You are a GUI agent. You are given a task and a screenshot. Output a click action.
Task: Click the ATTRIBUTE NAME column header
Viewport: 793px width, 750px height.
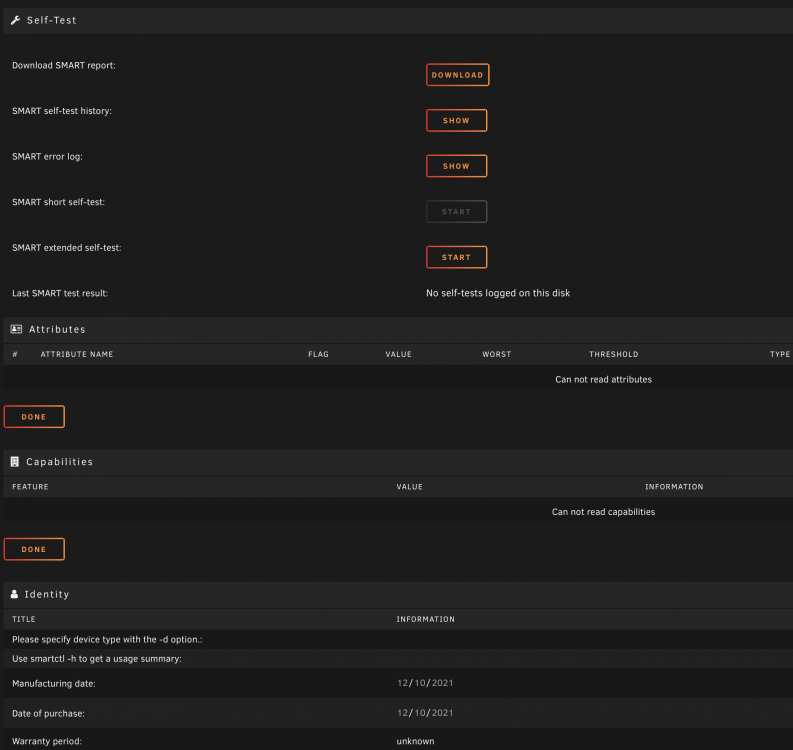[77, 354]
